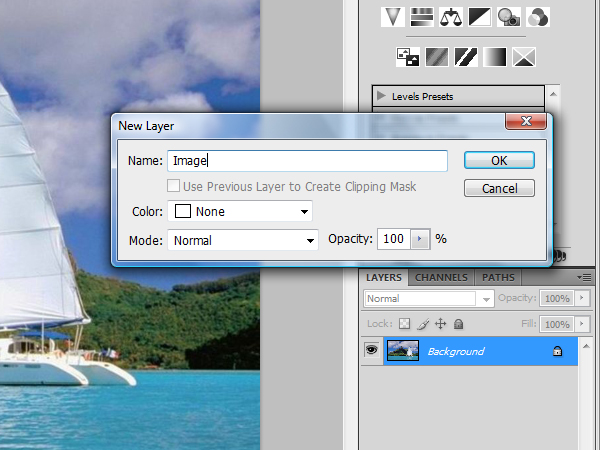
Task: Open the Layers panel Opacity slider arrow
Action: 582,298
